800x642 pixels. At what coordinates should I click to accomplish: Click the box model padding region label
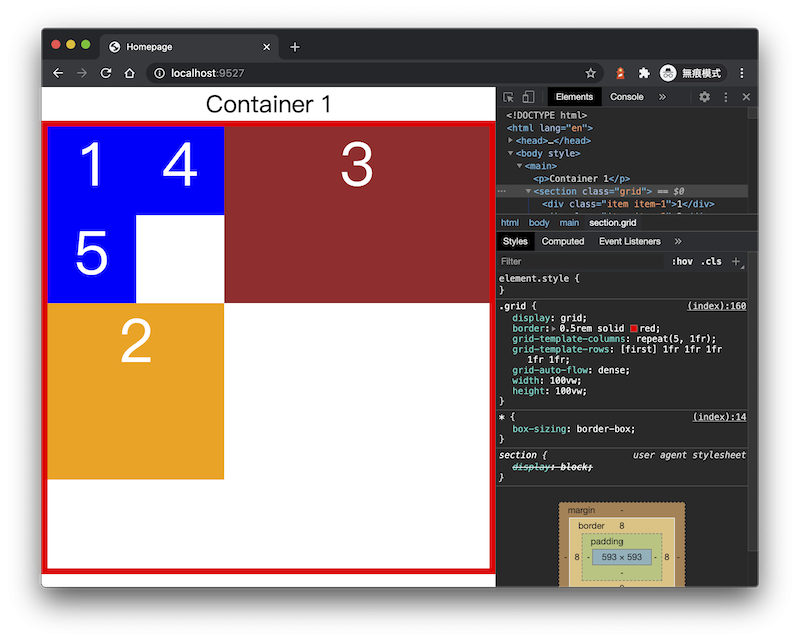click(x=607, y=541)
